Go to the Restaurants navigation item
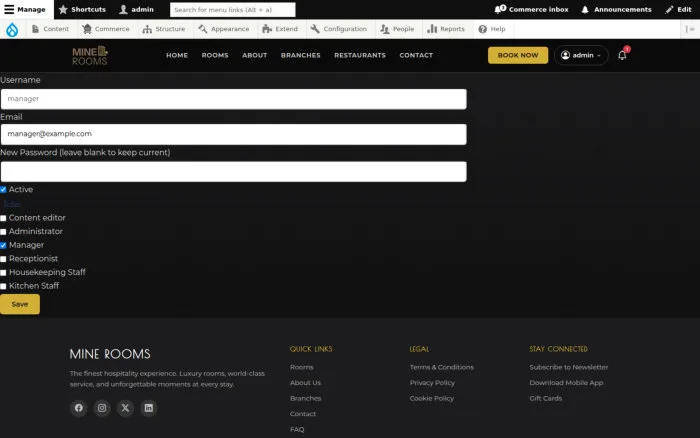 (360, 55)
